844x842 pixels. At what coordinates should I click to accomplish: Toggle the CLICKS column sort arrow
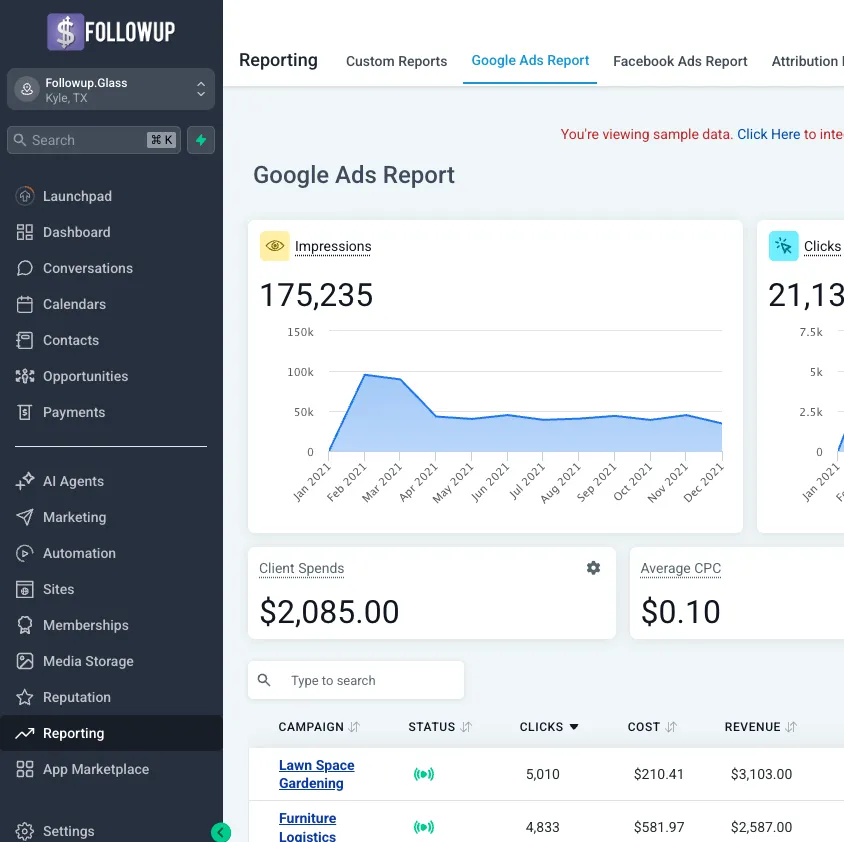tap(574, 727)
